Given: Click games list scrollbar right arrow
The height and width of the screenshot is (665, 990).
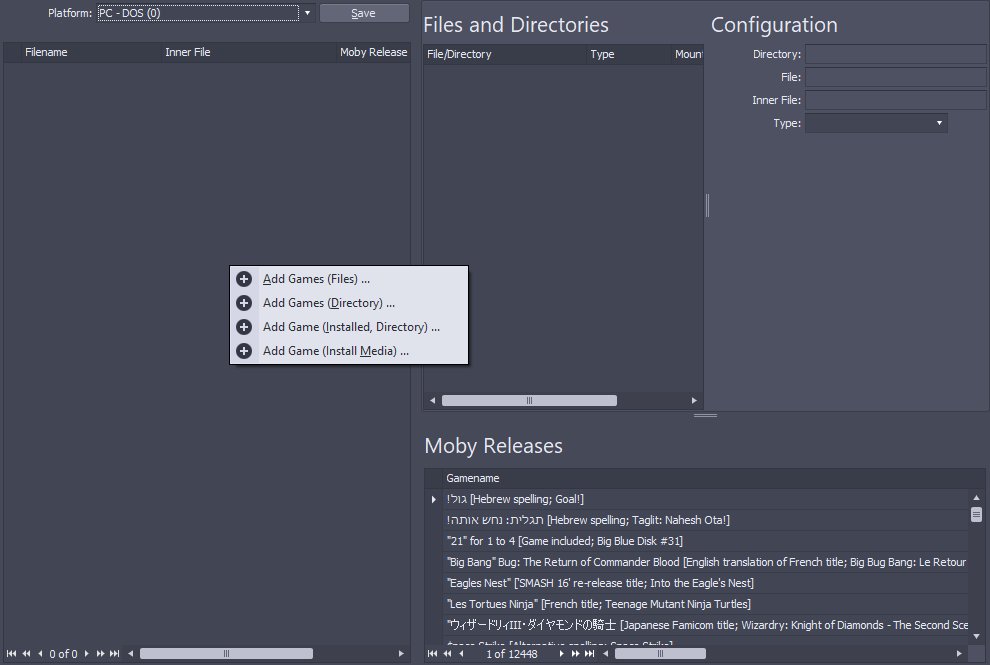Looking at the screenshot, I should coord(401,654).
